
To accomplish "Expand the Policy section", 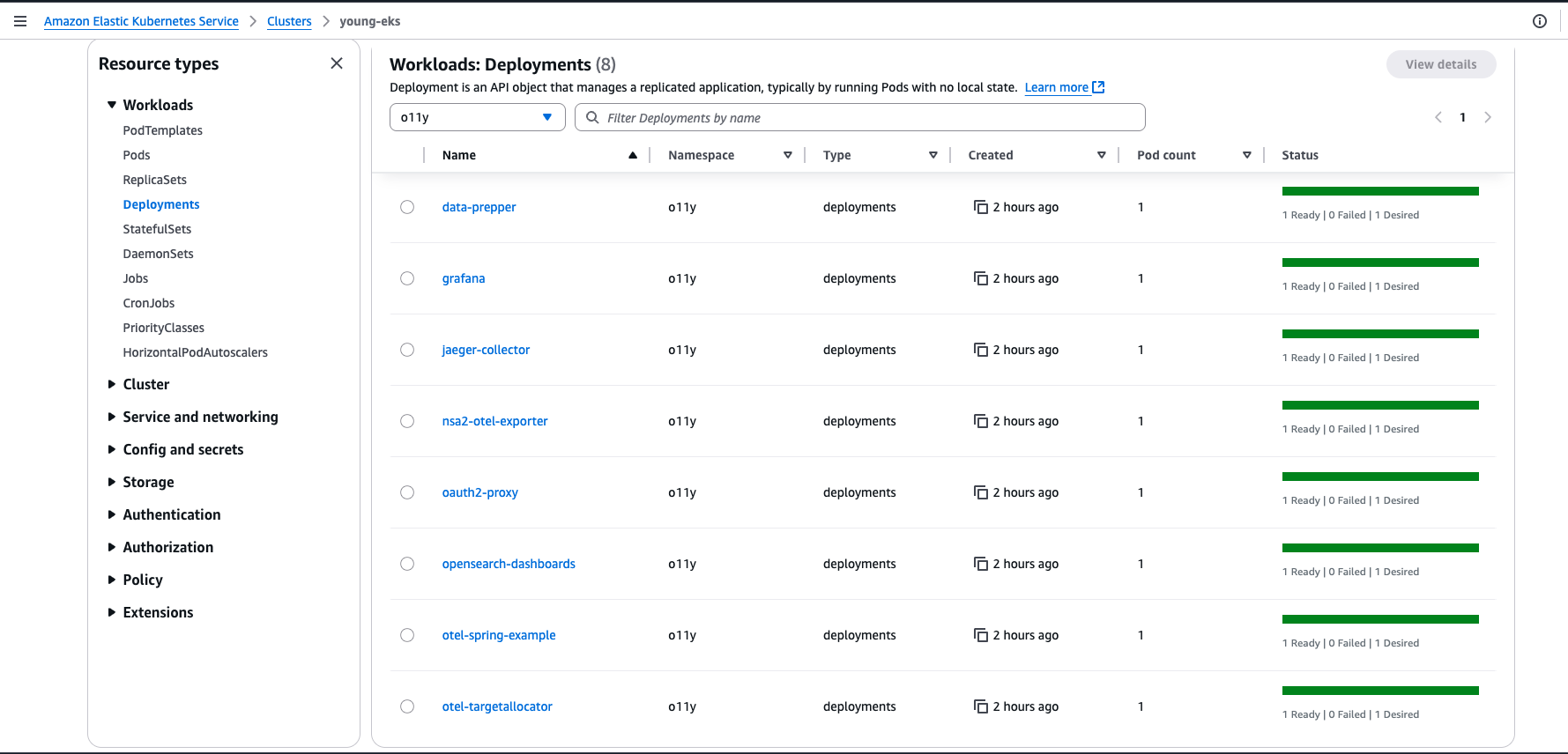I will pyautogui.click(x=112, y=580).
